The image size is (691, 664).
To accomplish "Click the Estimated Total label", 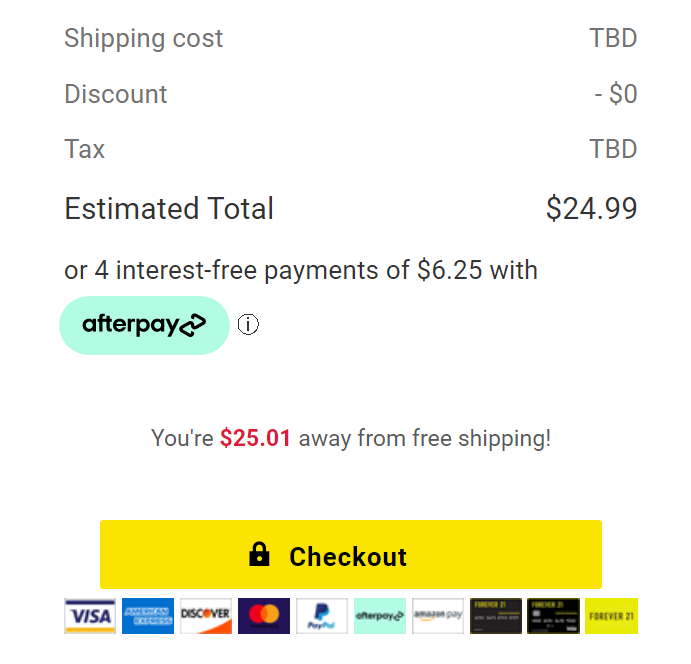I will click(x=169, y=209).
